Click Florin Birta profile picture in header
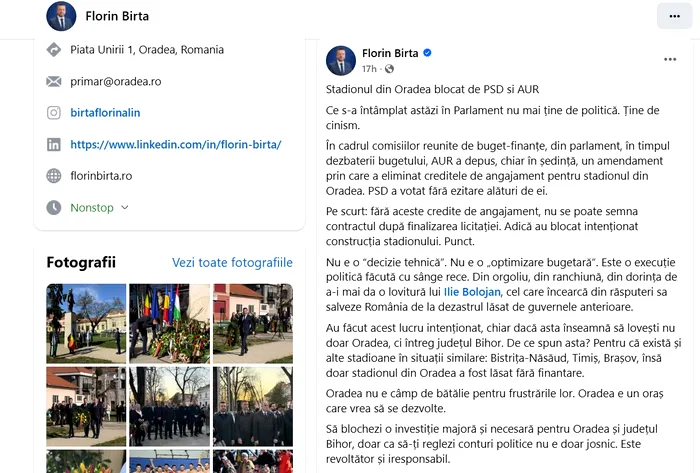Screen dimensions: 700x473 coord(61,16)
